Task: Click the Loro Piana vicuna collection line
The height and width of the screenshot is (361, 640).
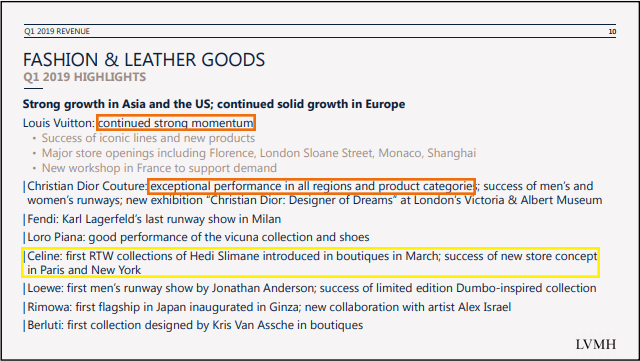Action: pyautogui.click(x=198, y=237)
